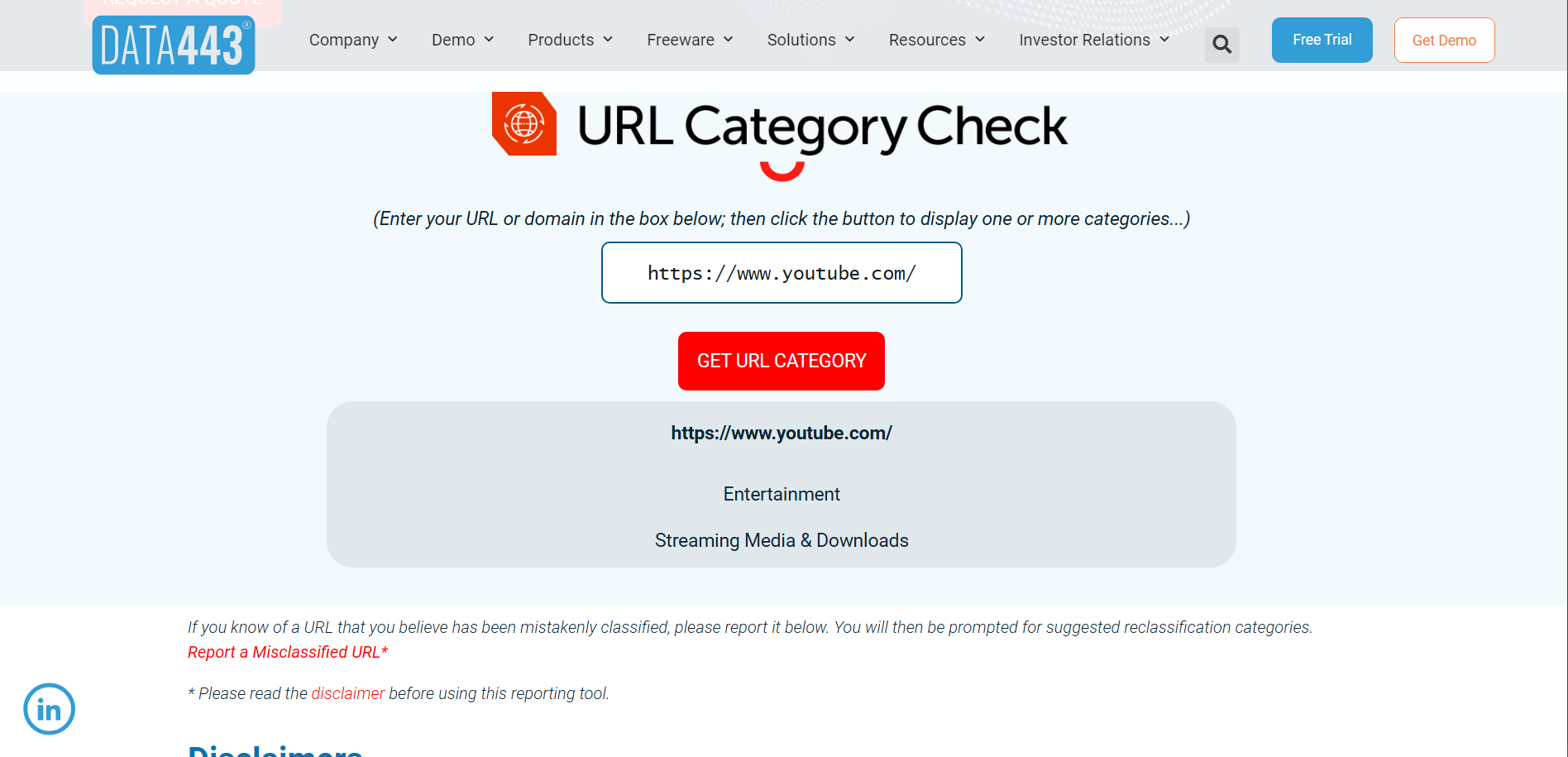Follow the disclaimer link
Screen dimensions: 1568x757
pyautogui.click(x=348, y=693)
